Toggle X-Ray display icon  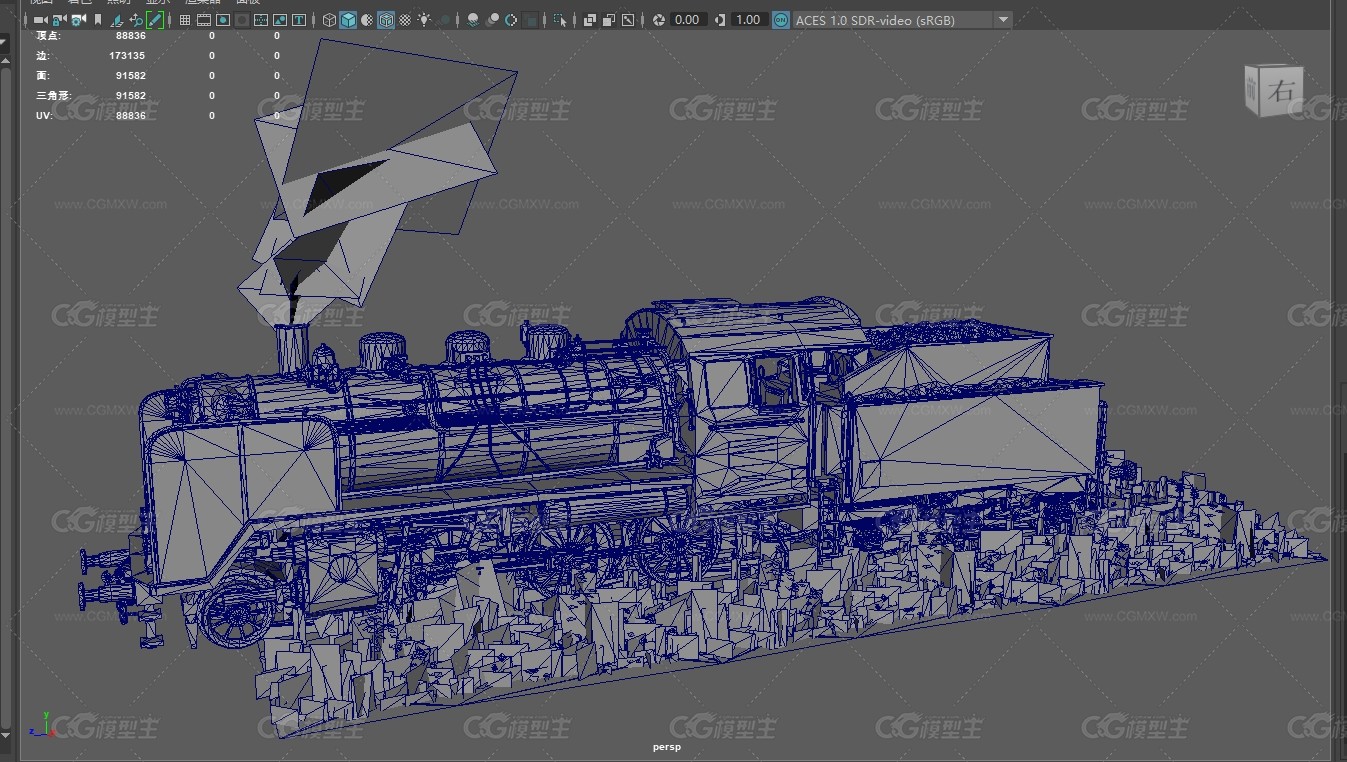pyautogui.click(x=590, y=20)
